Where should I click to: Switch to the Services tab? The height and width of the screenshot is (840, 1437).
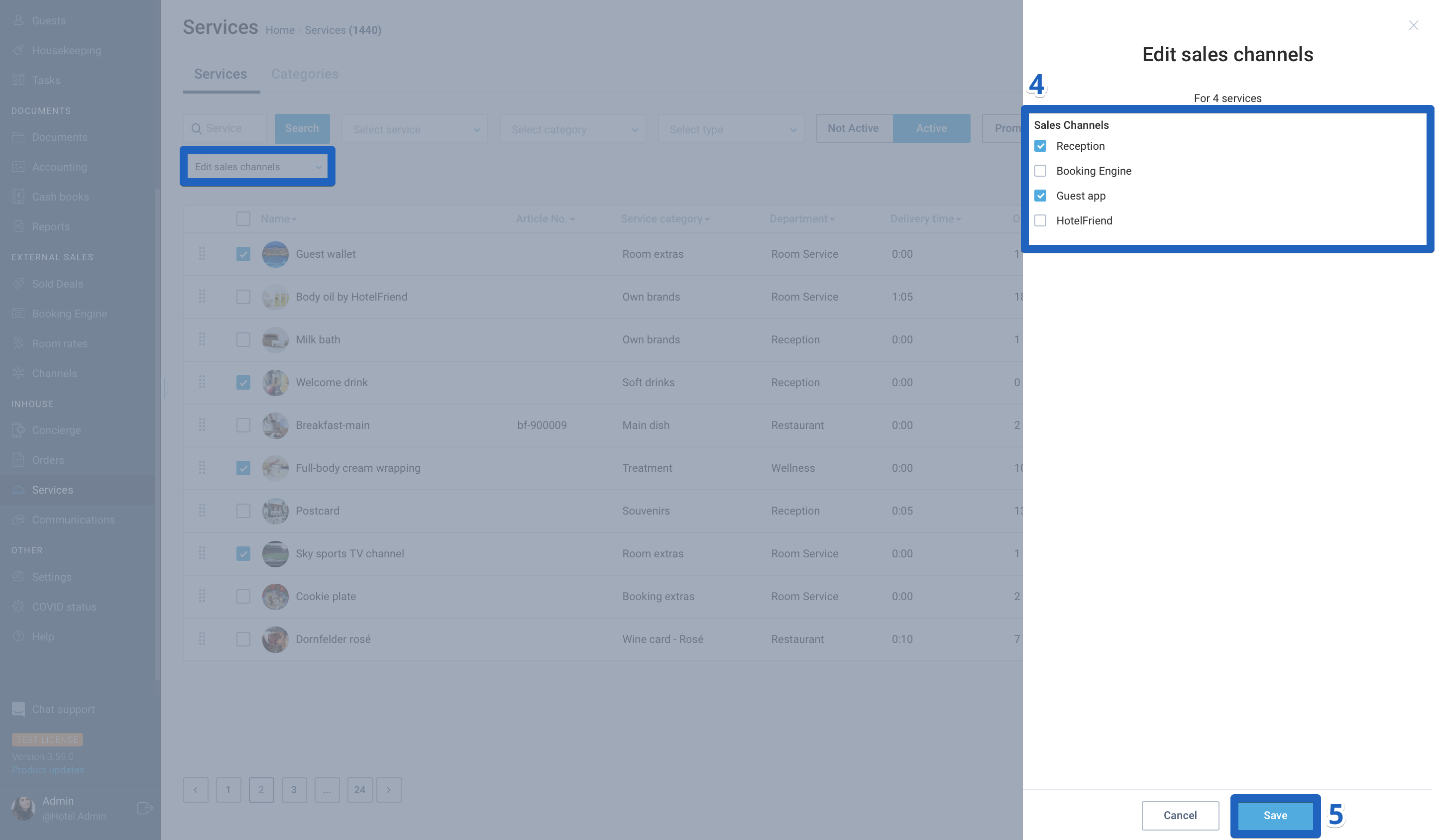coord(221,74)
